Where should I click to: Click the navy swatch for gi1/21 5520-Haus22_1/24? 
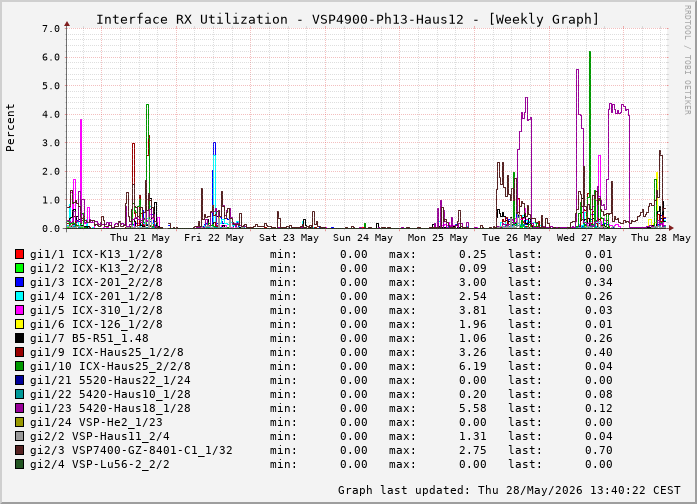(x=19, y=380)
